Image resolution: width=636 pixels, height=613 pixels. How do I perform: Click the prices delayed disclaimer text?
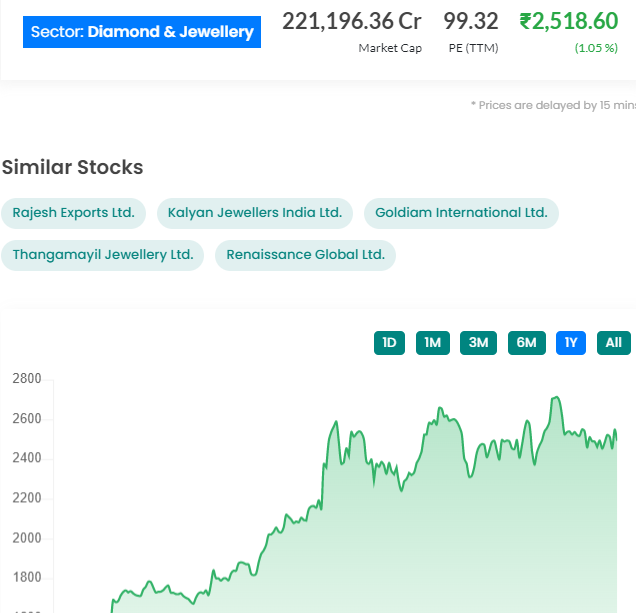click(553, 105)
